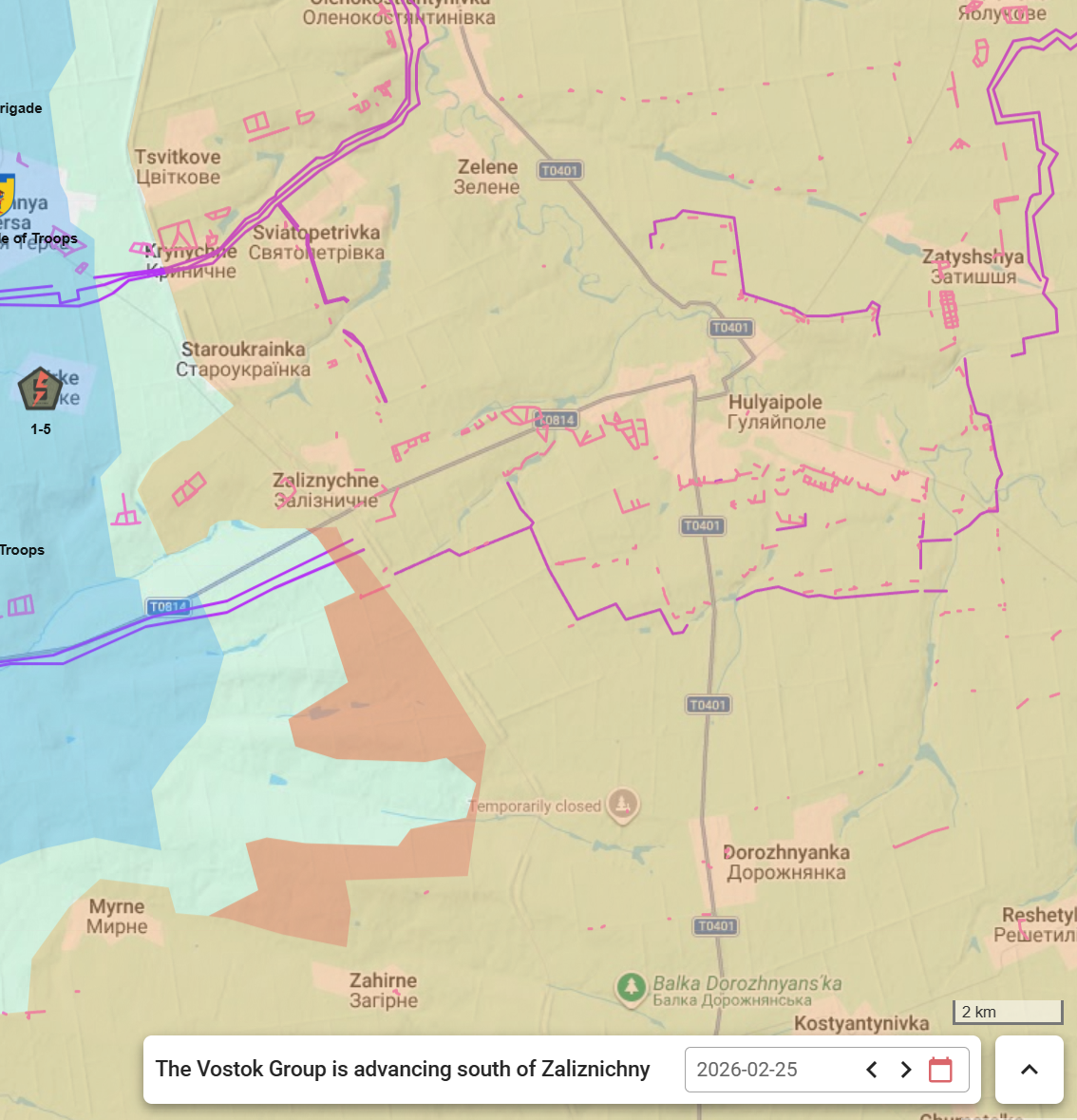The width and height of the screenshot is (1077, 1120).
Task: Select the Zelene village label
Action: (487, 177)
